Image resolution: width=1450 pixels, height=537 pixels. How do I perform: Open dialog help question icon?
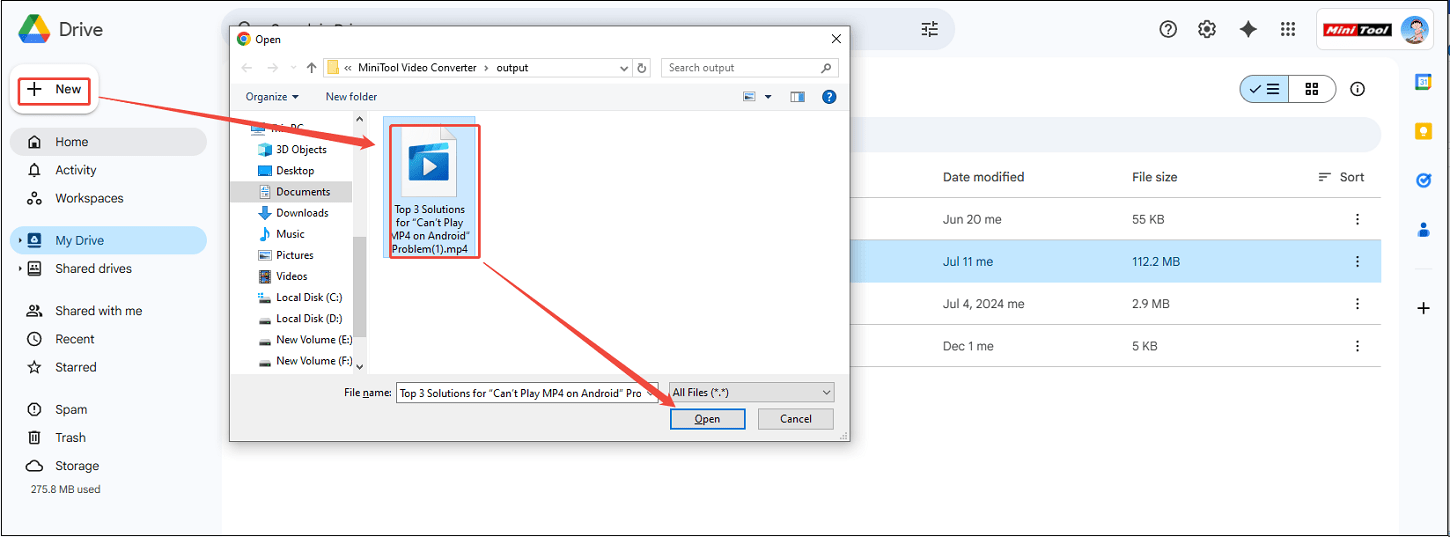point(828,97)
